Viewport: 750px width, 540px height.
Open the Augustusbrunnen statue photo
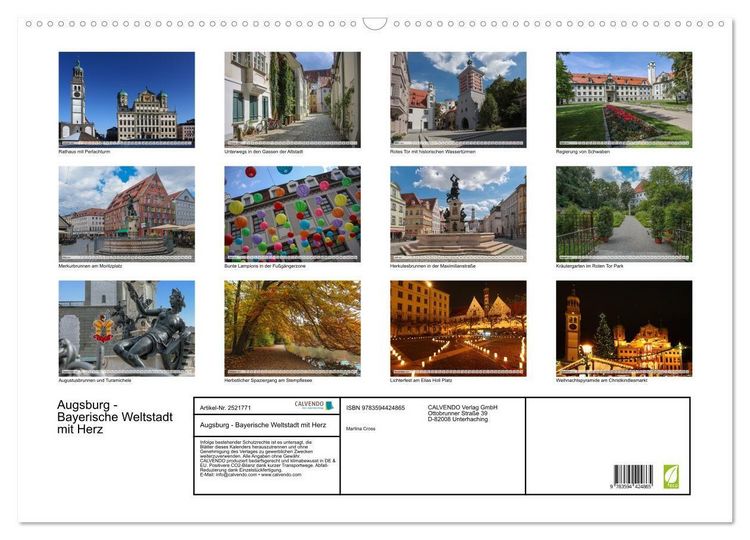(127, 328)
